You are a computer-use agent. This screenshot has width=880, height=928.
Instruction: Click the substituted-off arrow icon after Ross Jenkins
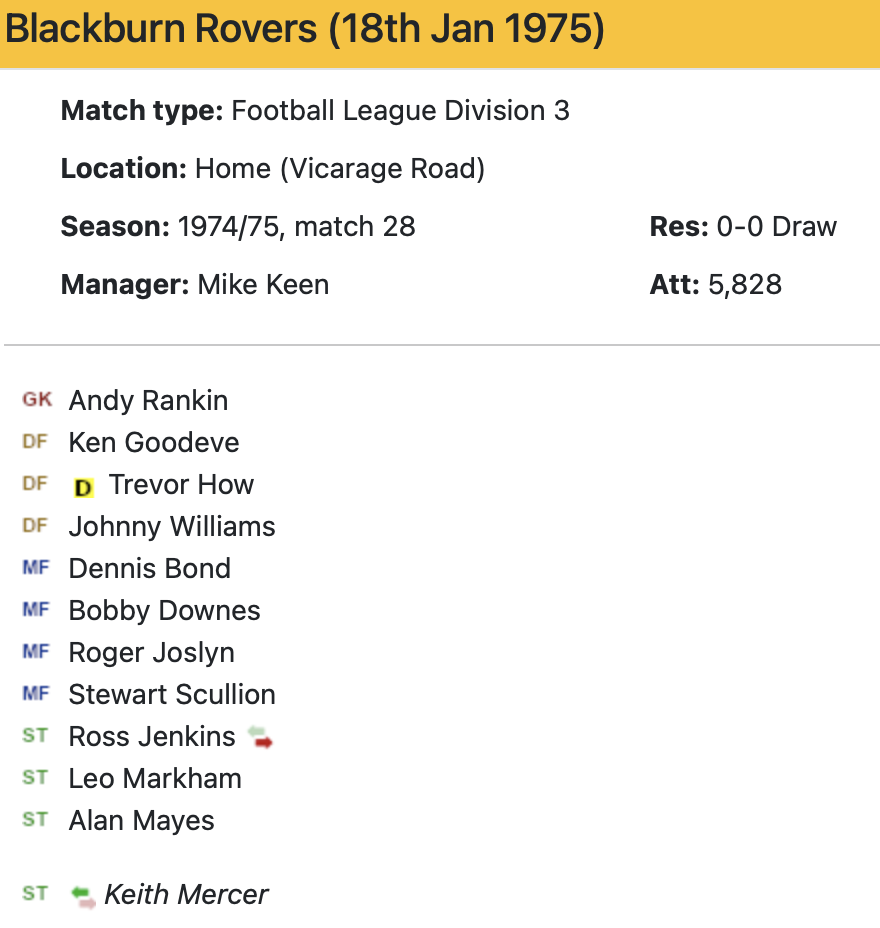[261, 738]
